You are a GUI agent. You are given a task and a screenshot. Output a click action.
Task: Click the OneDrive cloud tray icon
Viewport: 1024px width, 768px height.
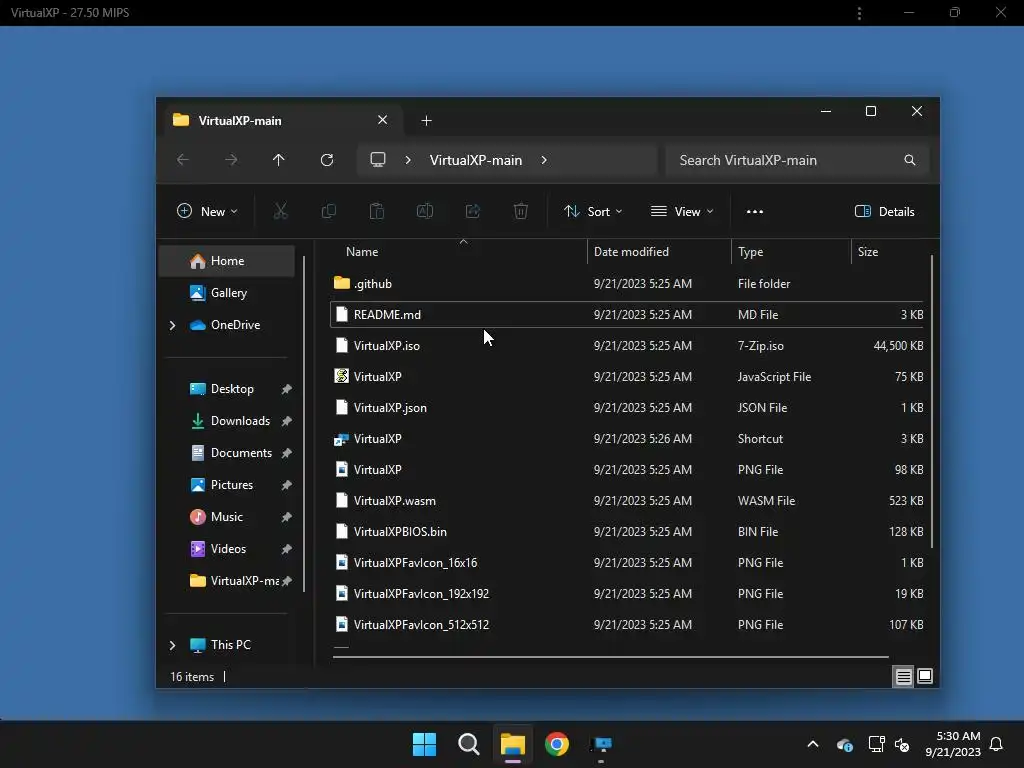pos(844,744)
